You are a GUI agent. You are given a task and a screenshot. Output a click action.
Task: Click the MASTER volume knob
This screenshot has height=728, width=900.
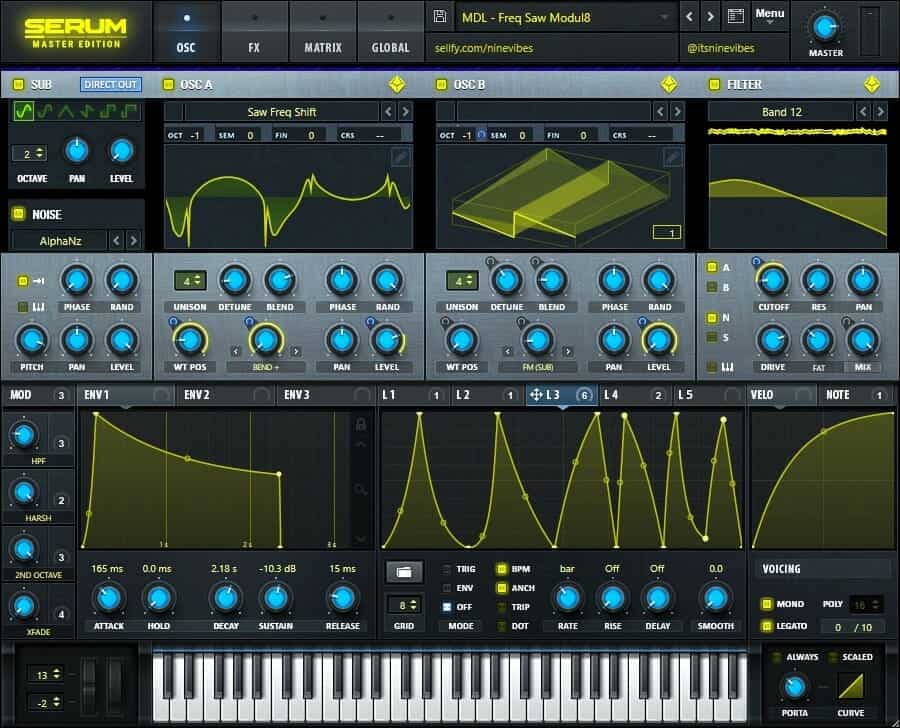[825, 27]
